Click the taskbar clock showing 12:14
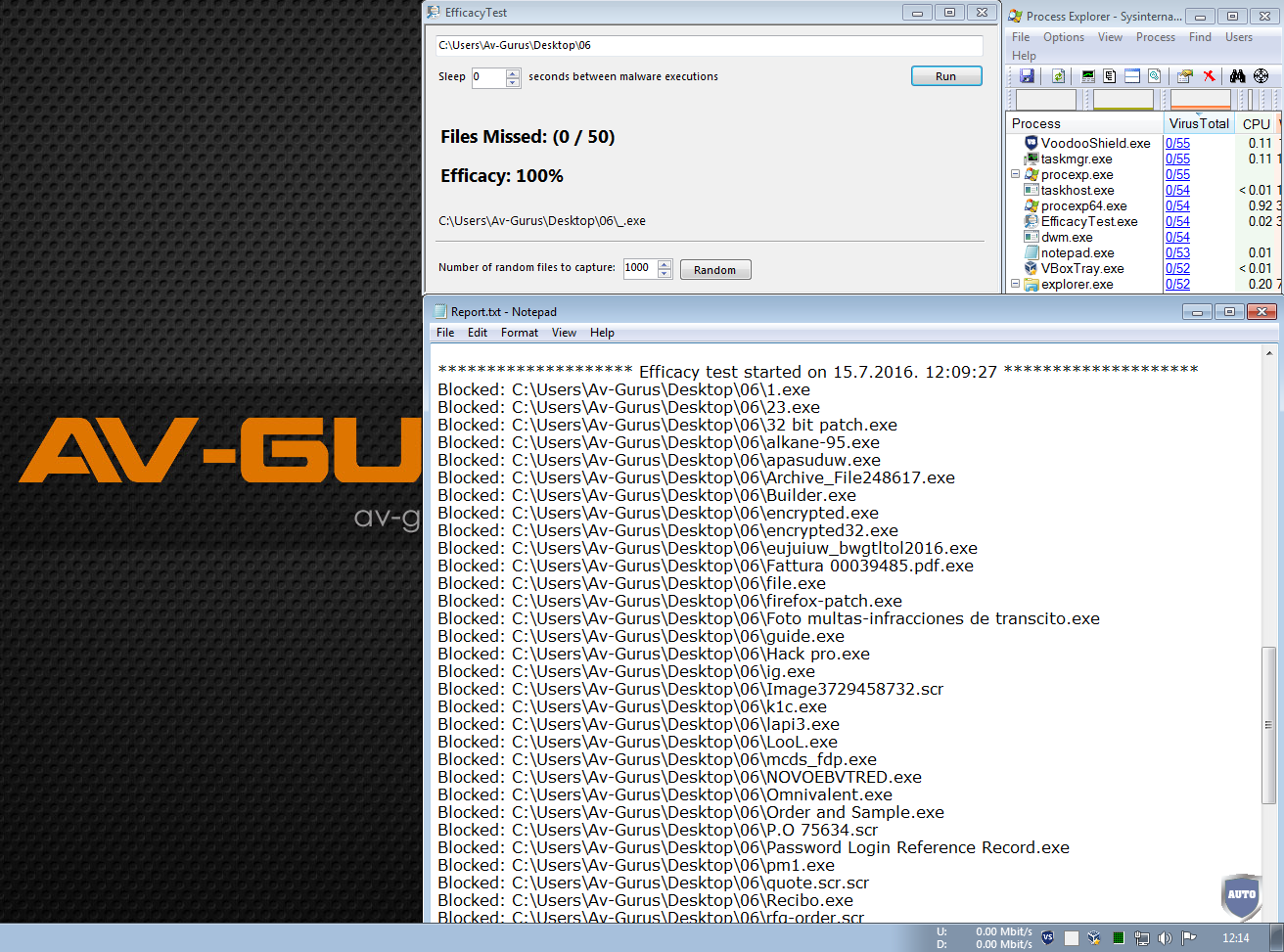Screen dimensions: 1284x952 pos(1236,937)
